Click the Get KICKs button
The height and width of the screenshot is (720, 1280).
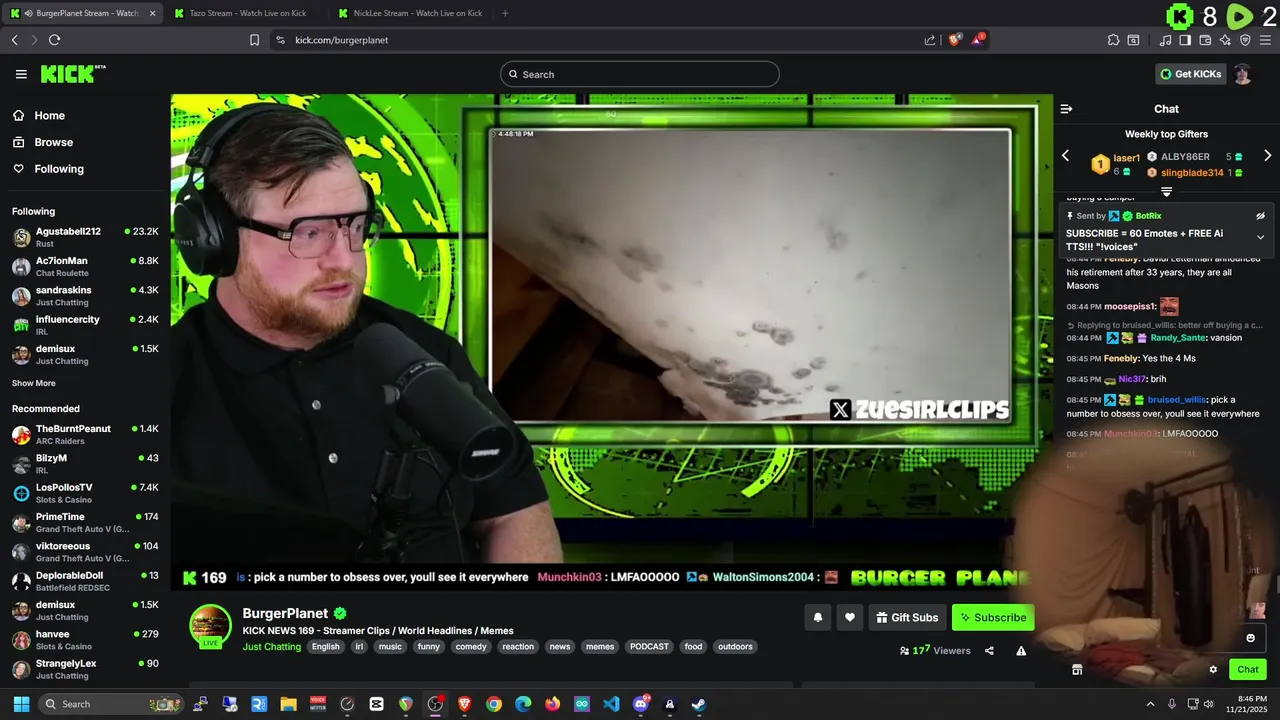[x=1189, y=74]
